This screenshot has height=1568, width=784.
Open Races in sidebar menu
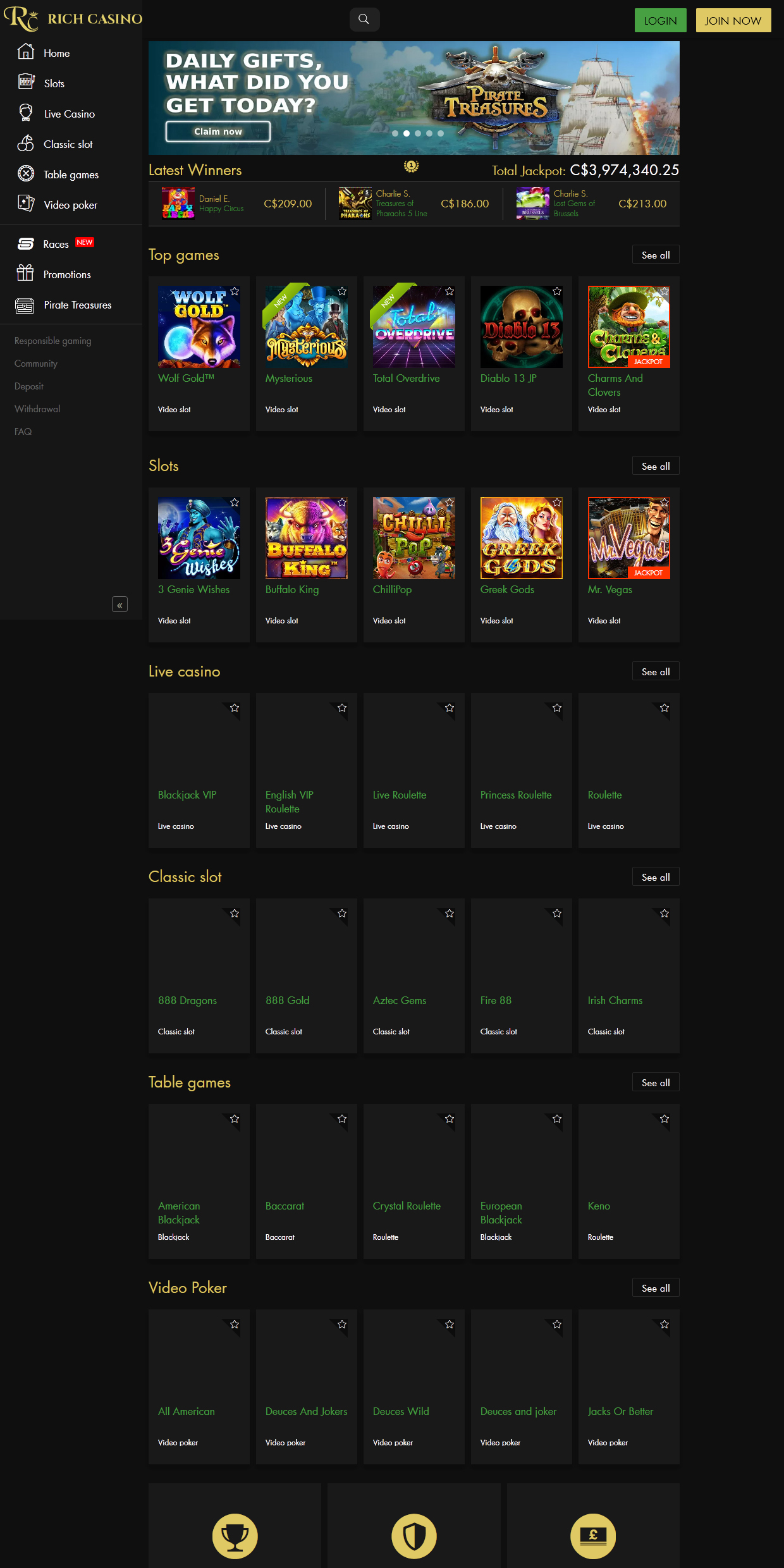[x=56, y=244]
